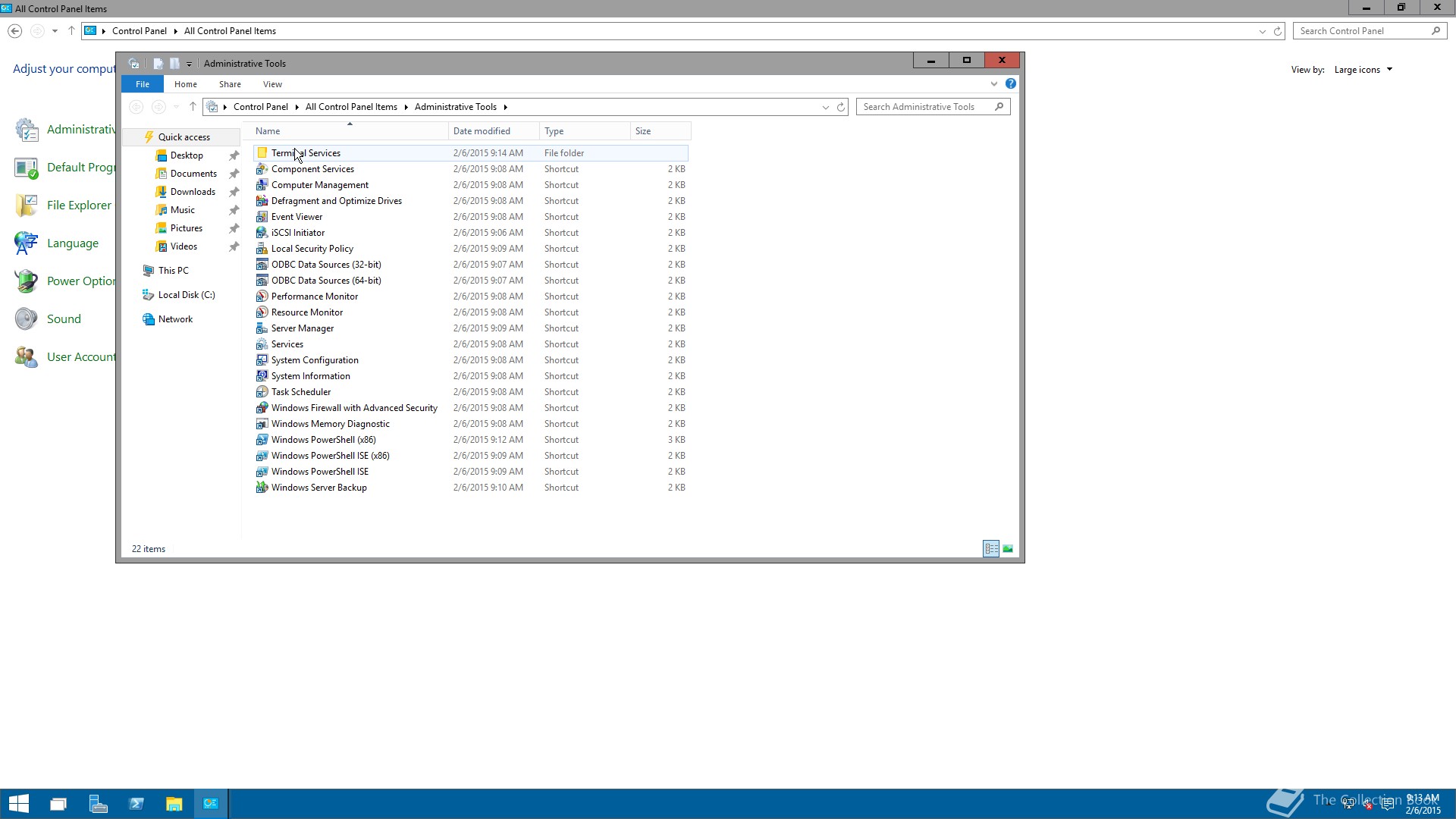Click the Event Viewer icon

coord(262,217)
